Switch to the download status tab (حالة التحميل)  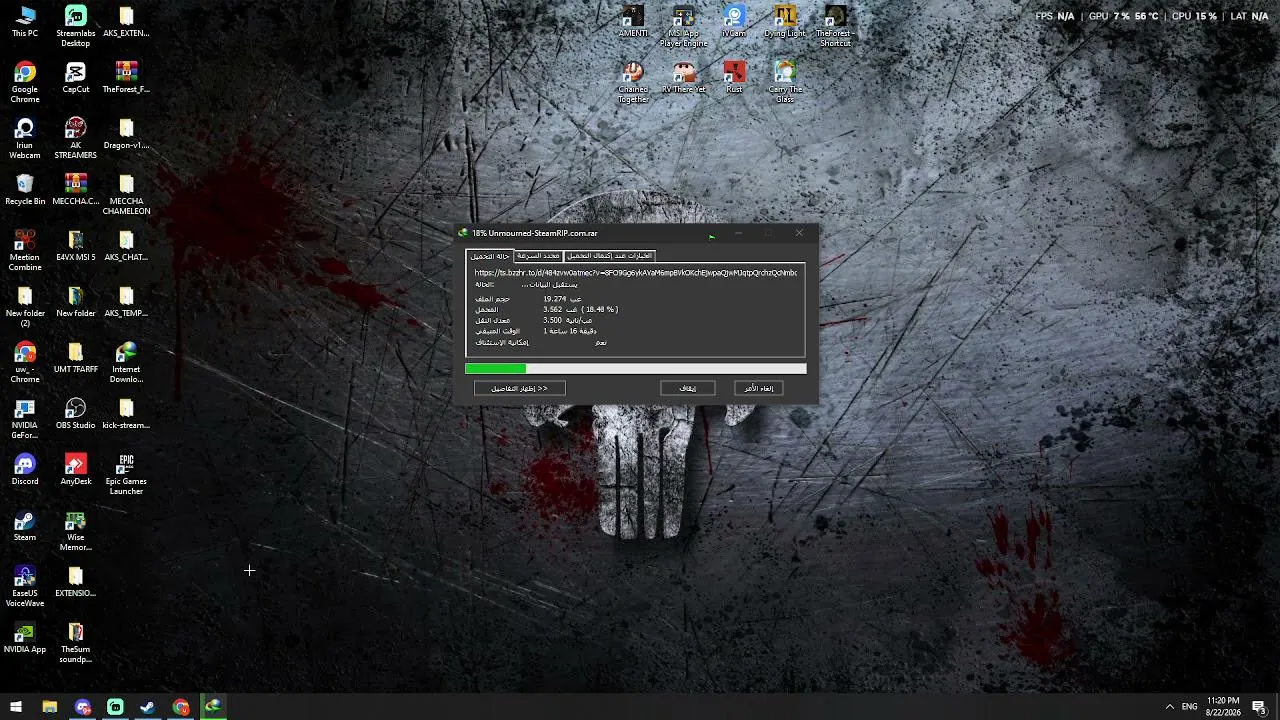pyautogui.click(x=490, y=256)
